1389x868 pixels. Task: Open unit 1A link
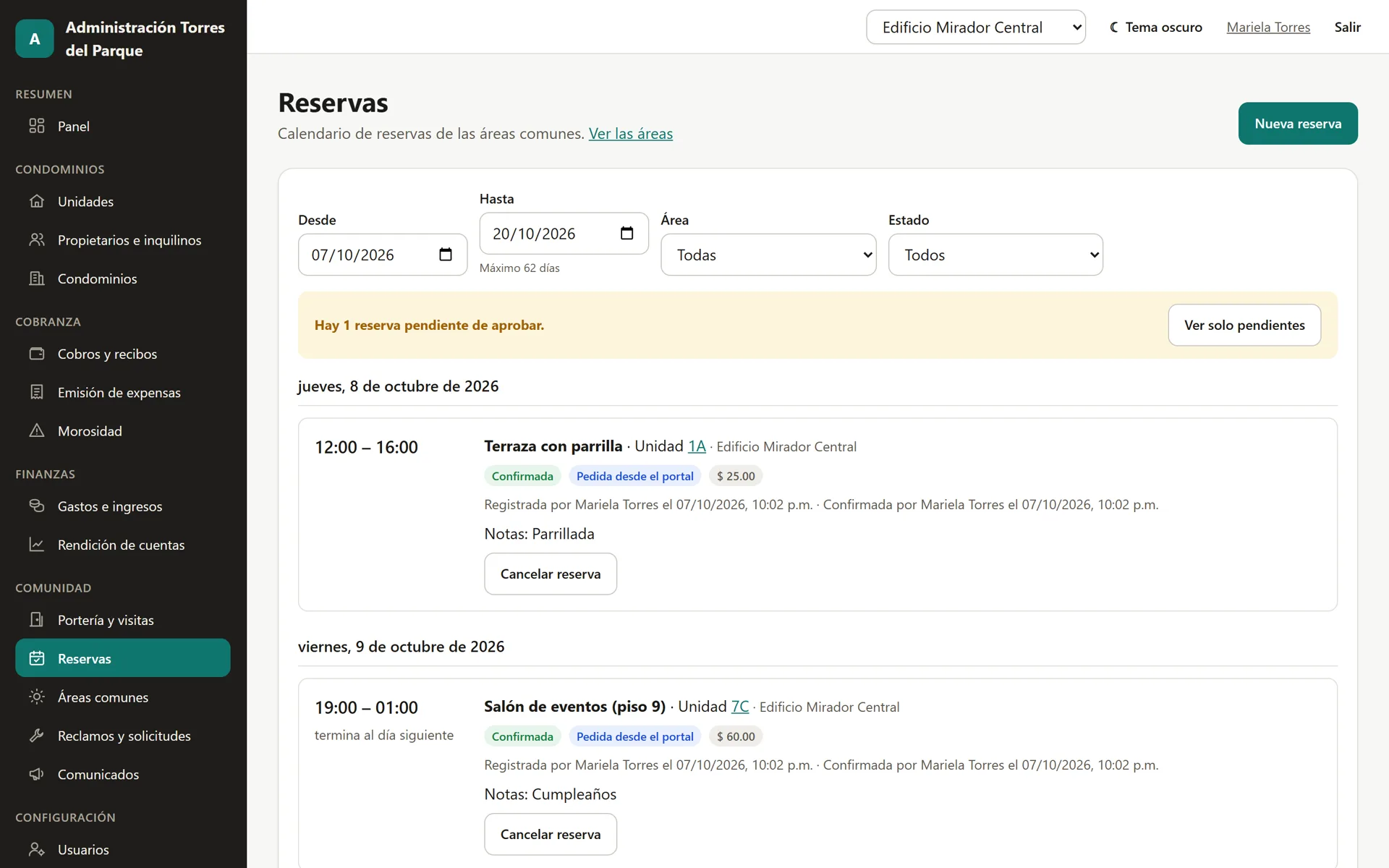697,446
